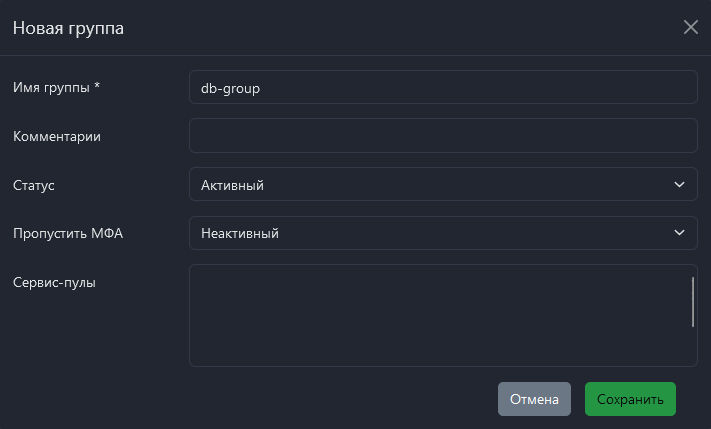Click the Комментарии label
711x429 pixels.
(57, 136)
